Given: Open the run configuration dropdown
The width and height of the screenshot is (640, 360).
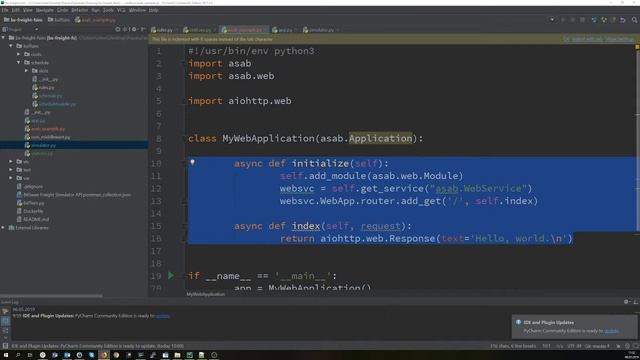Looking at the screenshot, I should tap(552, 20).
